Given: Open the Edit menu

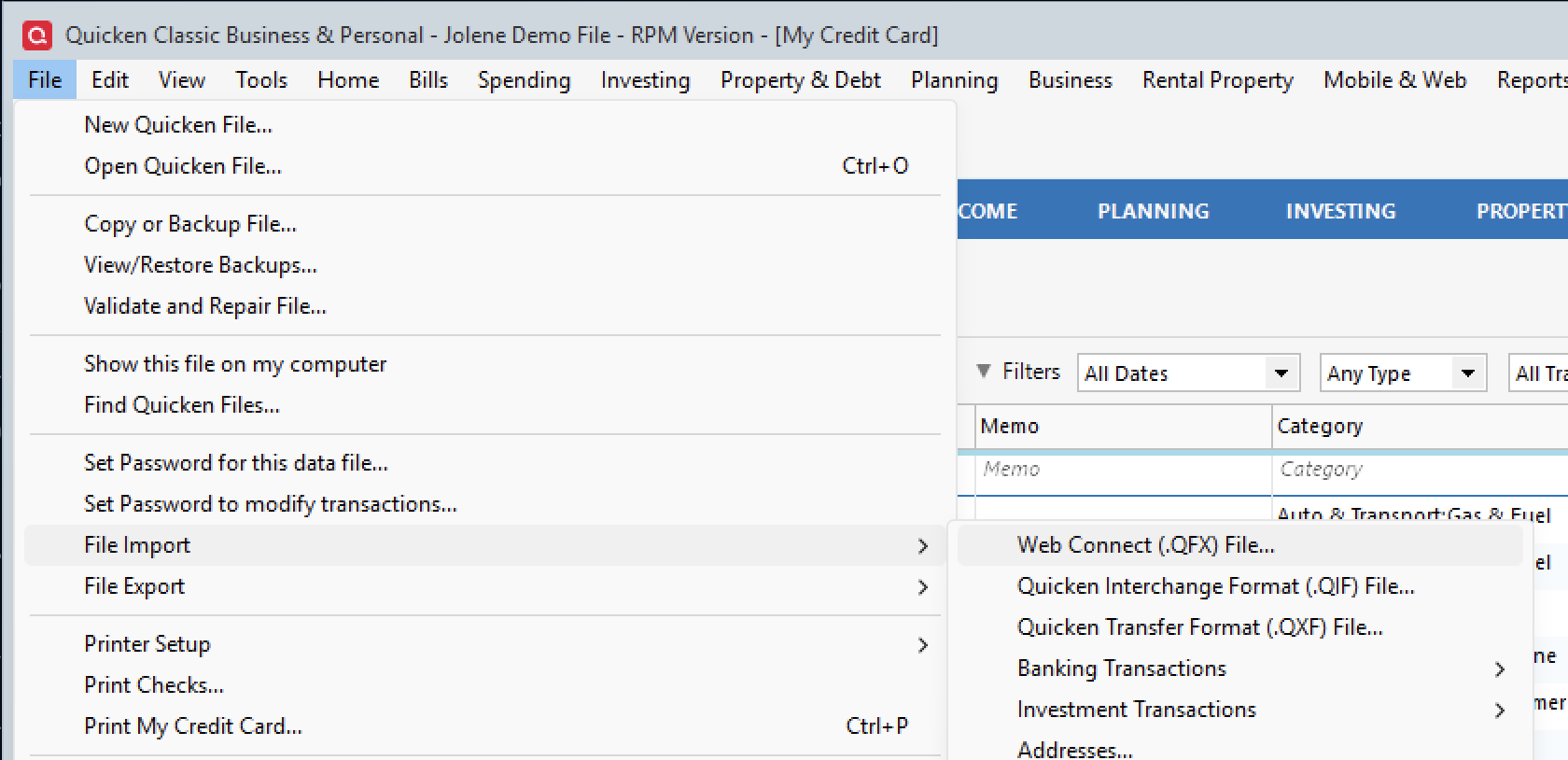Looking at the screenshot, I should (109, 80).
